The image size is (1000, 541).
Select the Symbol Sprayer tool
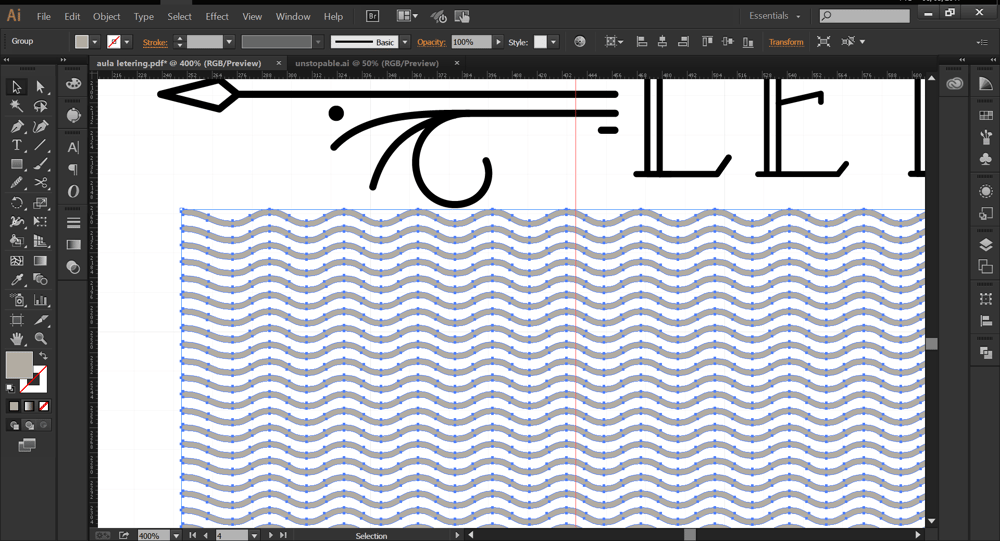tap(17, 300)
